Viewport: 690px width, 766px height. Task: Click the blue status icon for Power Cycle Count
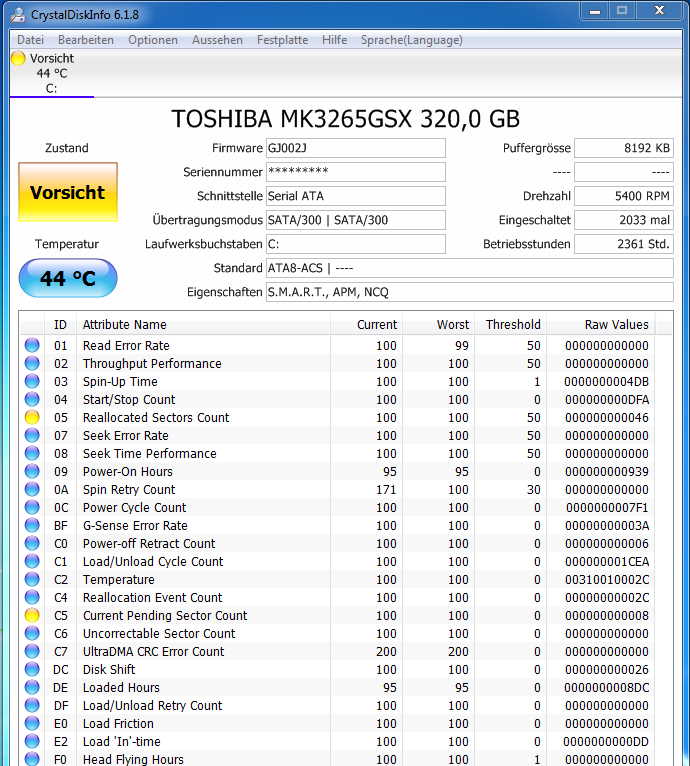[x=32, y=507]
